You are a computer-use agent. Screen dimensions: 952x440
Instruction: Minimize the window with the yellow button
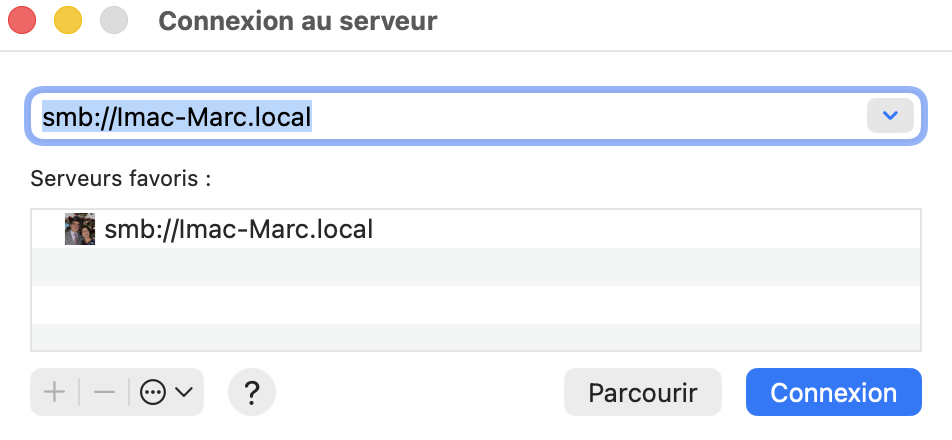pos(67,21)
